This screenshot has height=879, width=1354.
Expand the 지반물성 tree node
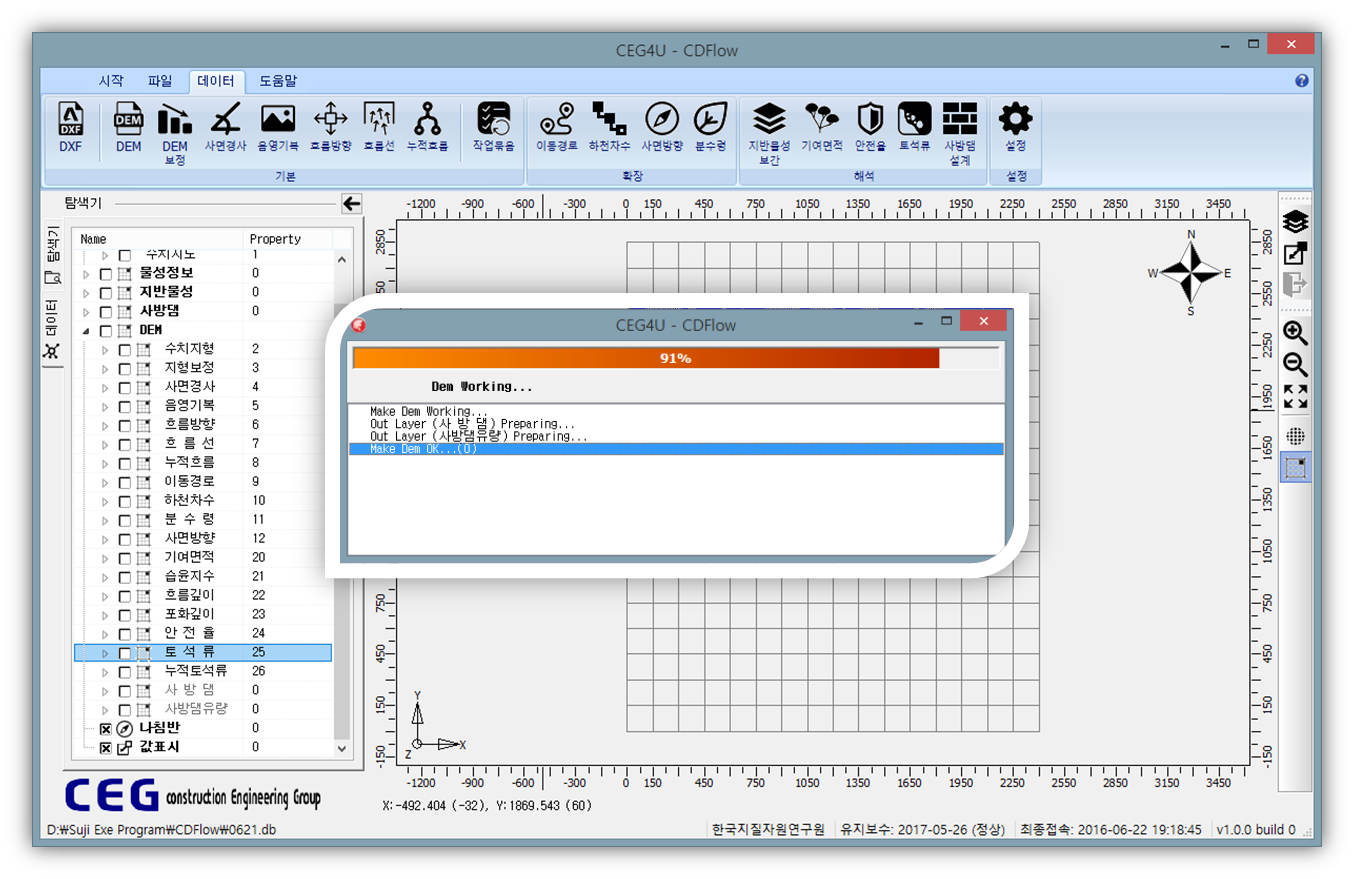click(86, 293)
